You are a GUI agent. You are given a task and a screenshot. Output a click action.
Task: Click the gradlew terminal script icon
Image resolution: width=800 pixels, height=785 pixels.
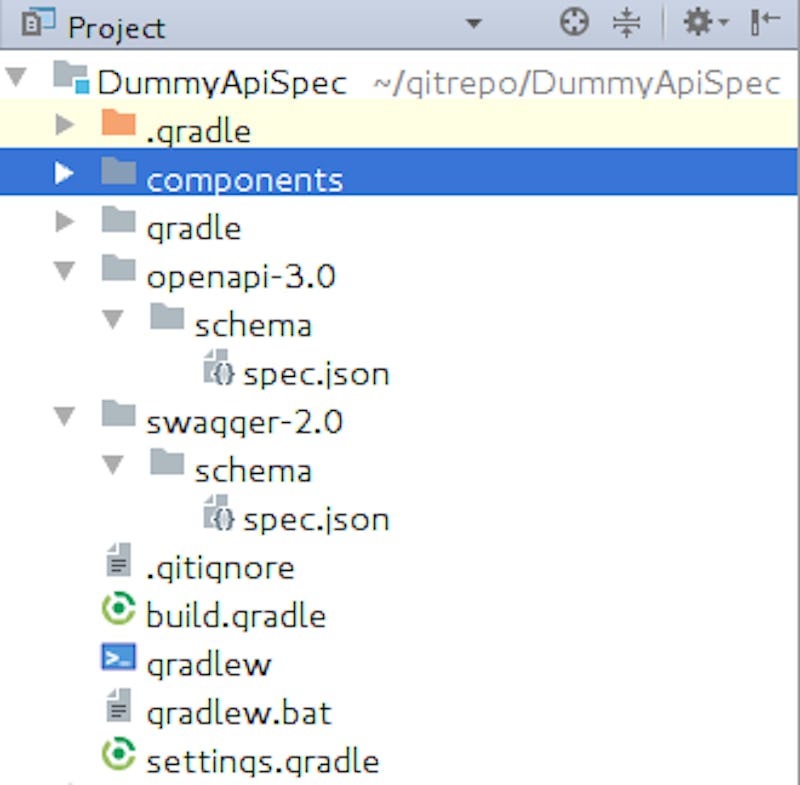click(118, 661)
